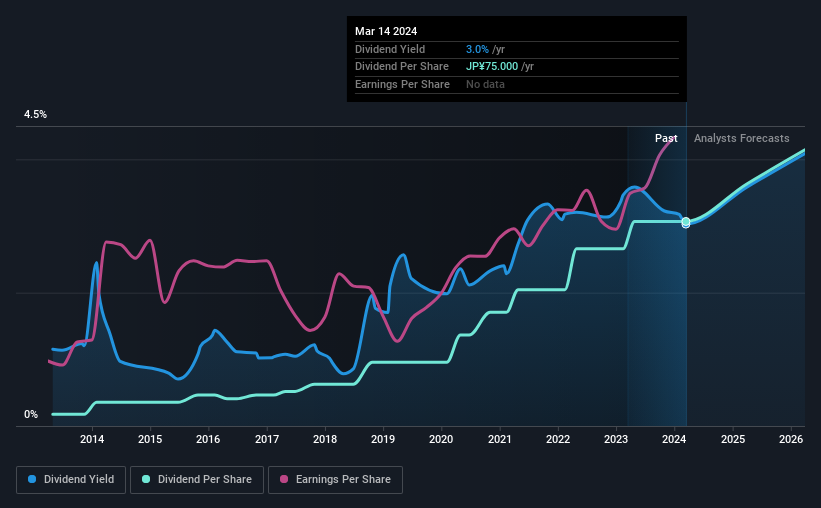The width and height of the screenshot is (821, 508).
Task: Select the 2017 x-axis label
Action: click(267, 439)
